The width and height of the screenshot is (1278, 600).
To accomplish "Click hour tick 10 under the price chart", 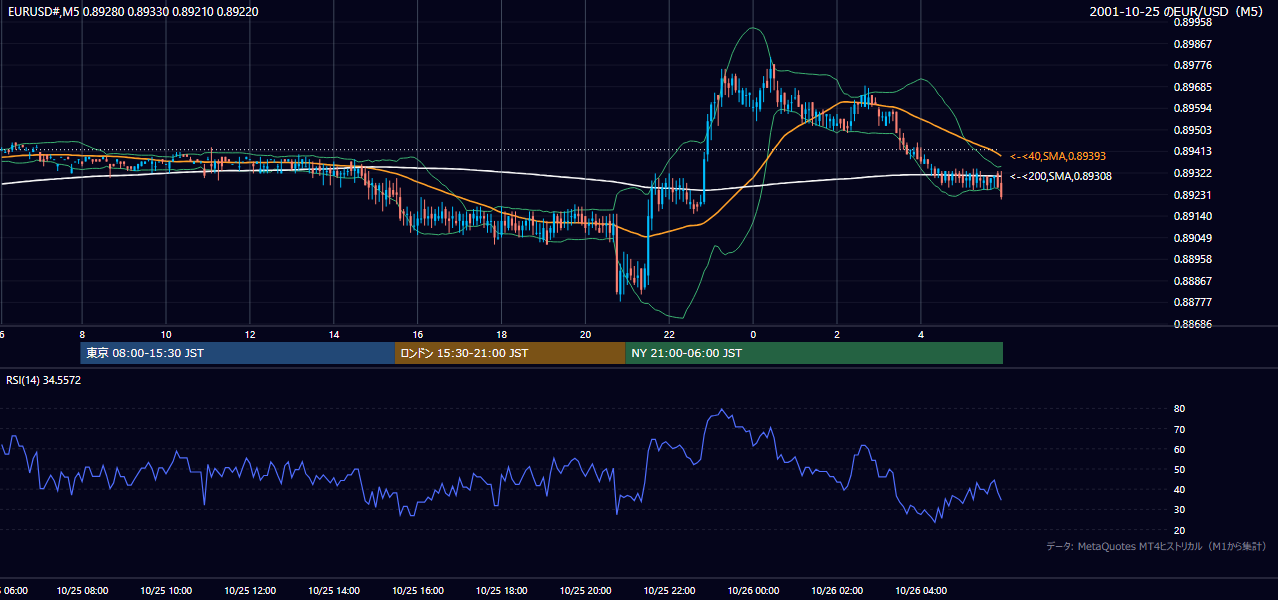I will click(165, 335).
